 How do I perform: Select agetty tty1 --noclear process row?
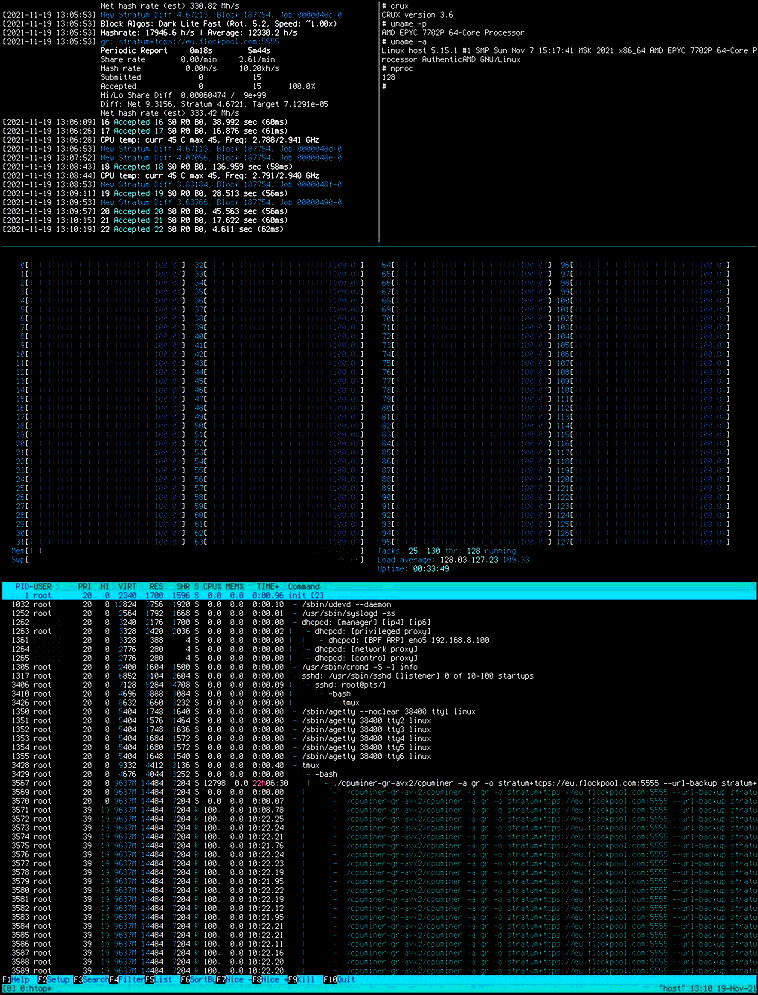(379, 711)
